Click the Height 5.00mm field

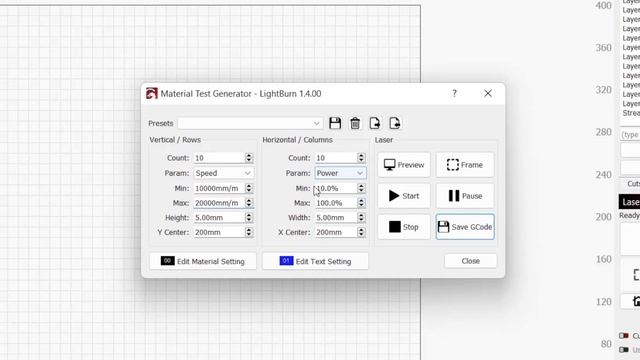(219, 218)
